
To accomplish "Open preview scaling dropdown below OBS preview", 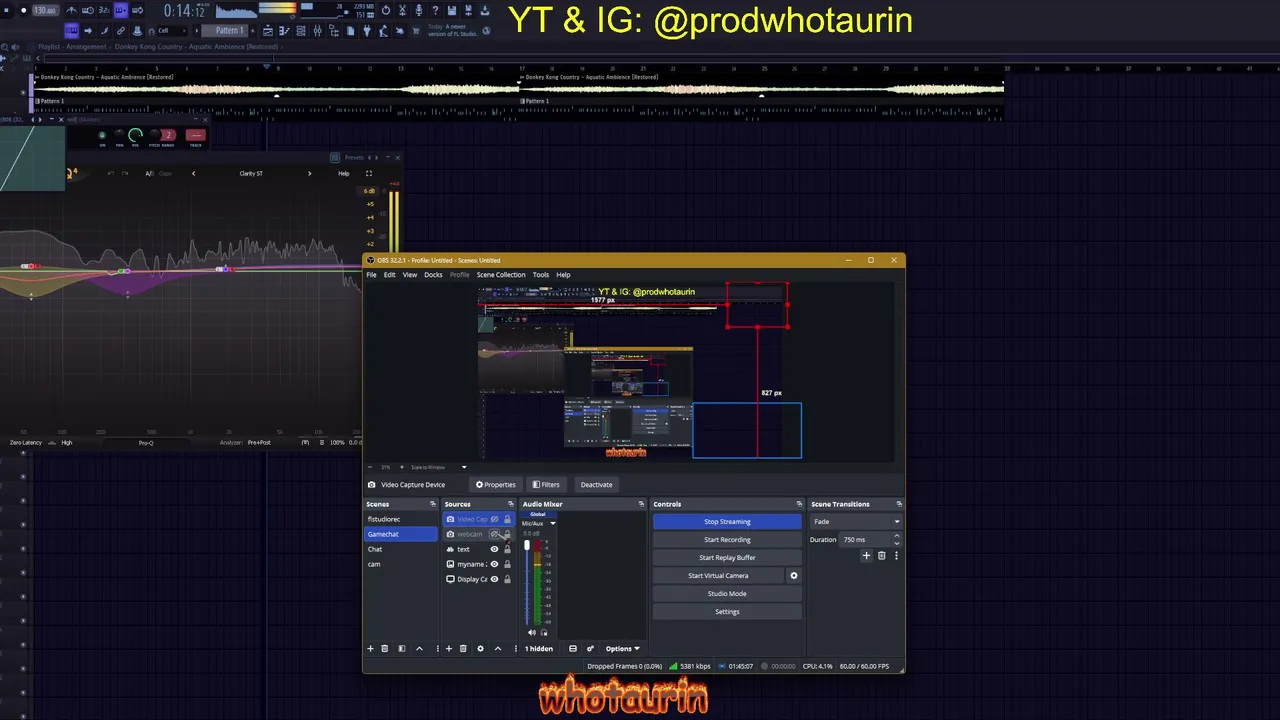I will [463, 467].
